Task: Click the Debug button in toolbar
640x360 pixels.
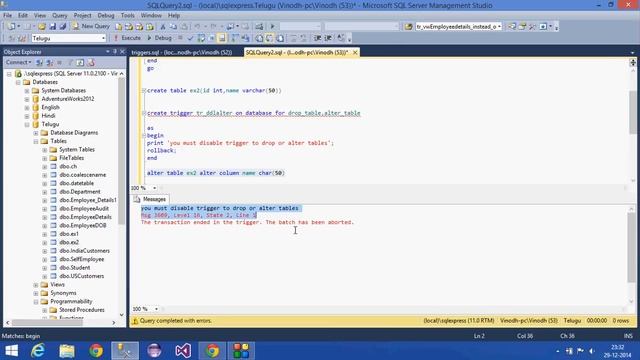Action: (x=159, y=38)
